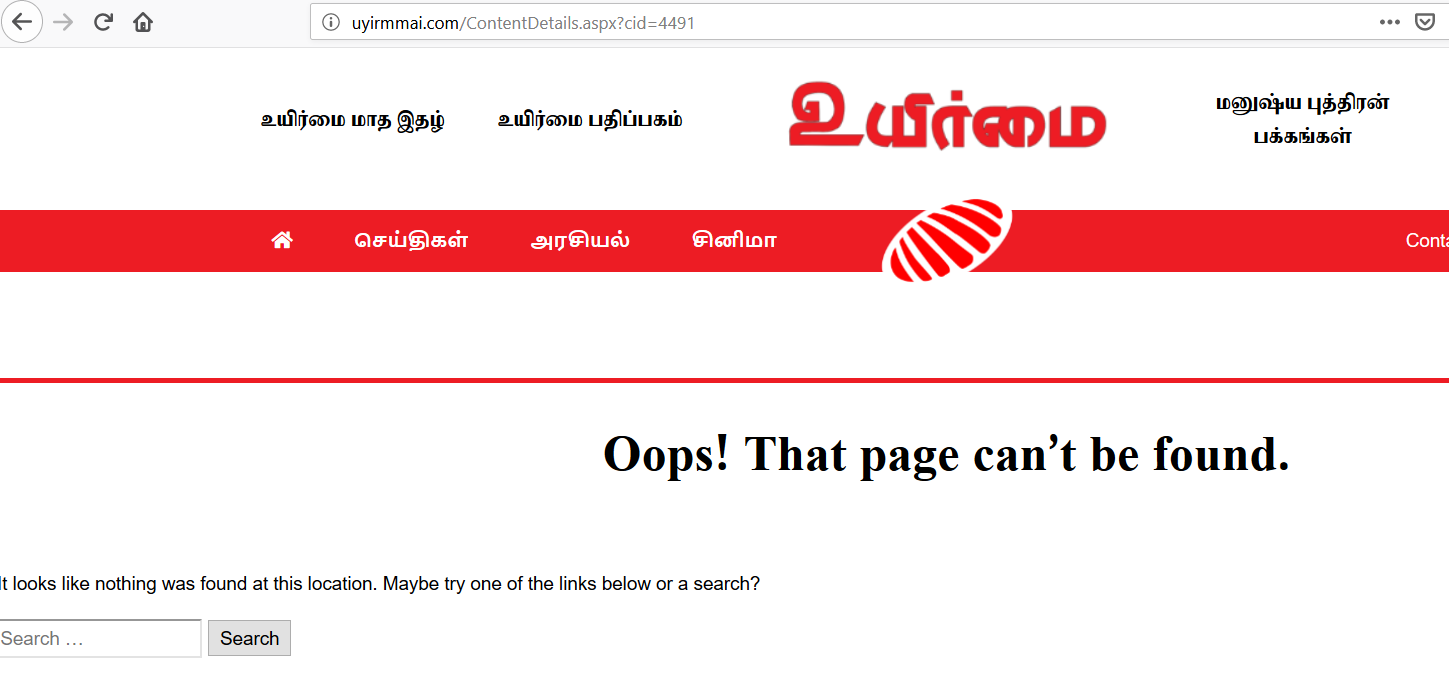This screenshot has width=1449, height=689.
Task: Click the browser Forward arrow button
Action: pos(63,22)
